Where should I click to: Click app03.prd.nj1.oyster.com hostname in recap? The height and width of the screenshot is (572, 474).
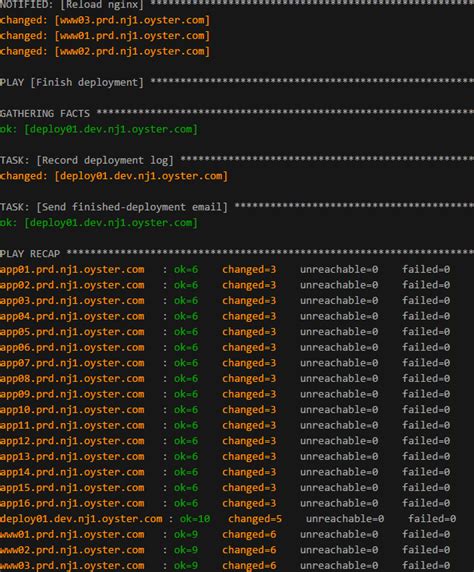tap(72, 301)
